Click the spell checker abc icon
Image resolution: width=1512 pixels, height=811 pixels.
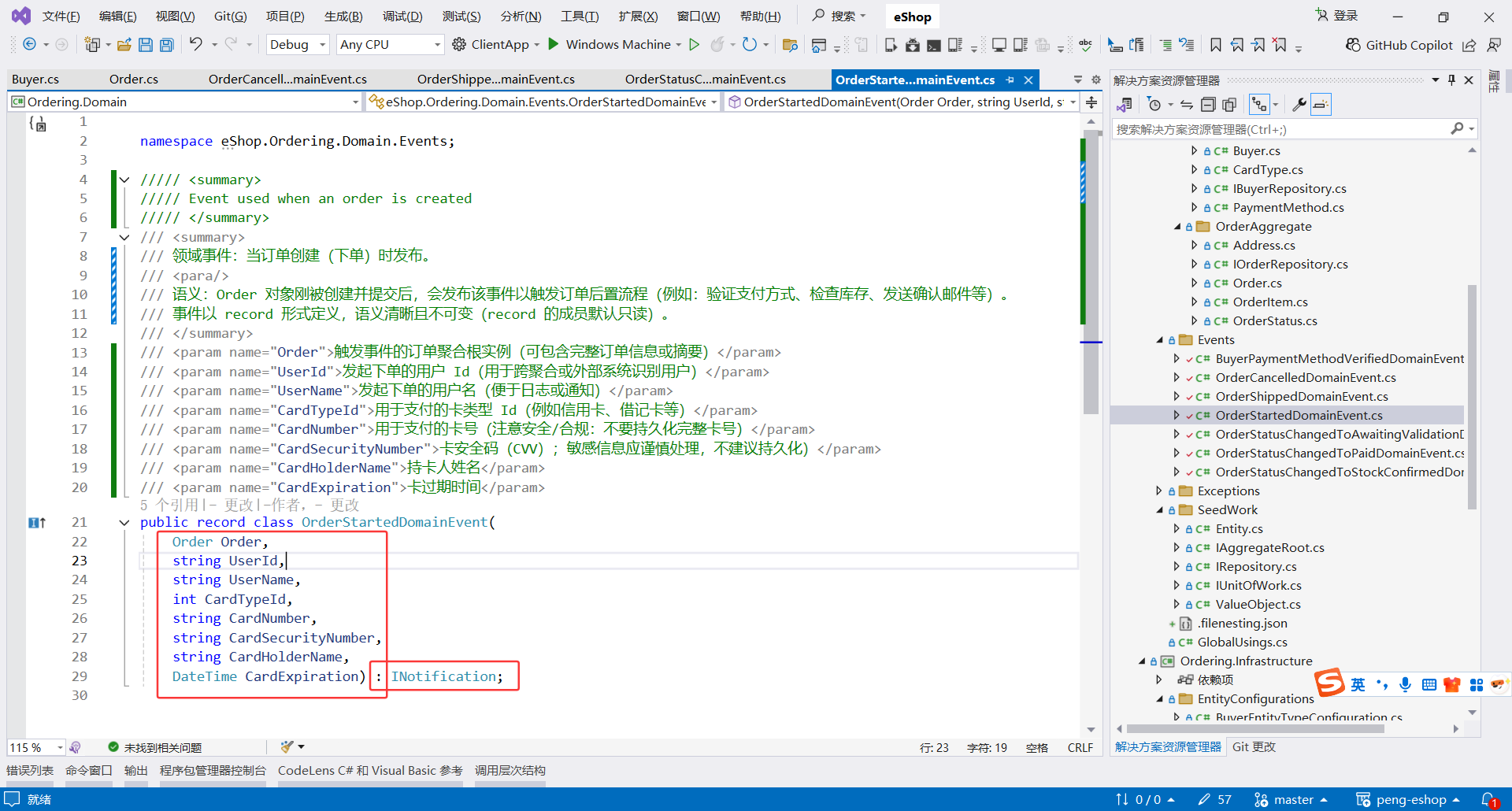[x=1086, y=45]
